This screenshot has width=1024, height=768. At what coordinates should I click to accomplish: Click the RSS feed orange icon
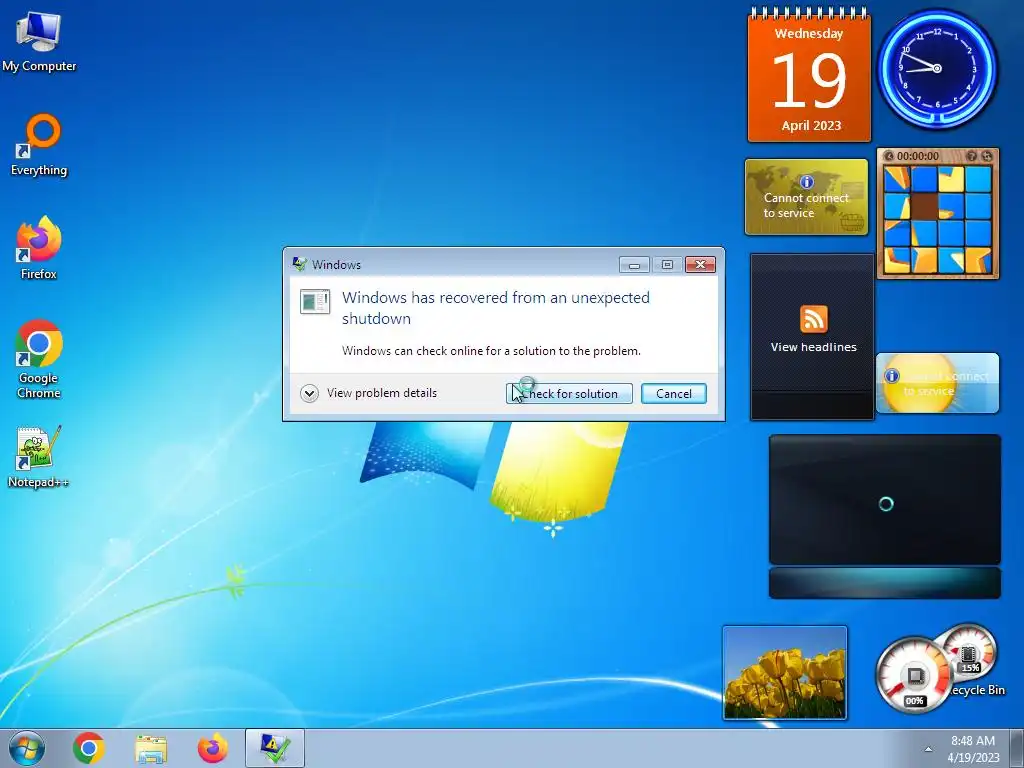click(x=814, y=319)
